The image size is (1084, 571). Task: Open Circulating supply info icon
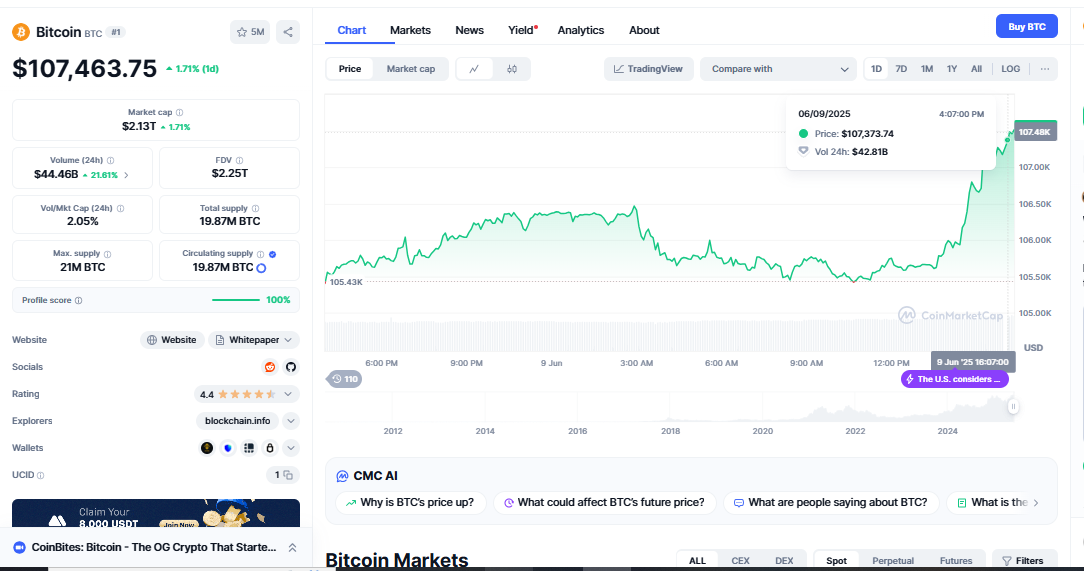pos(261,254)
